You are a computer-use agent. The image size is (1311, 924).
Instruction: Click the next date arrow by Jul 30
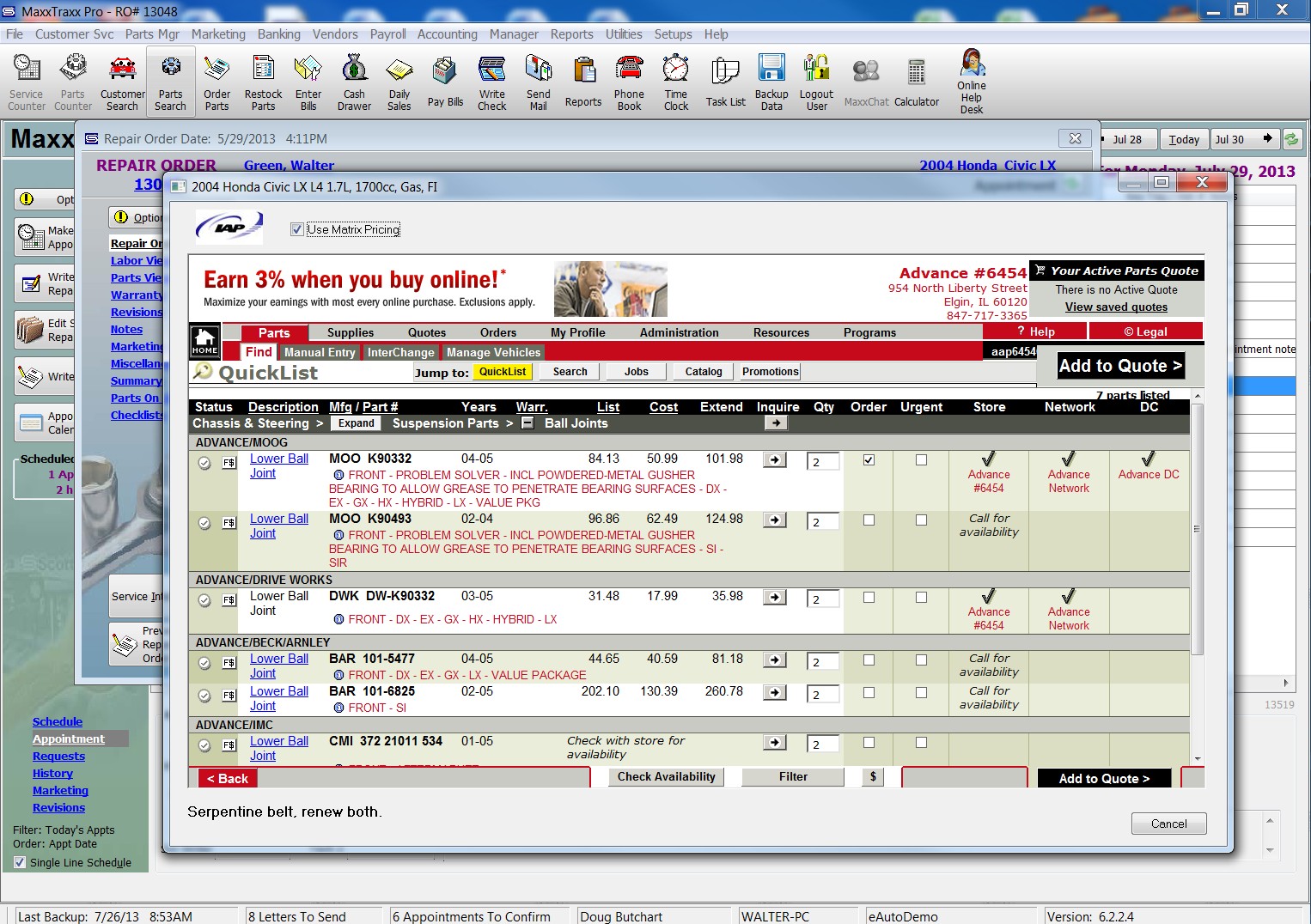(1267, 138)
